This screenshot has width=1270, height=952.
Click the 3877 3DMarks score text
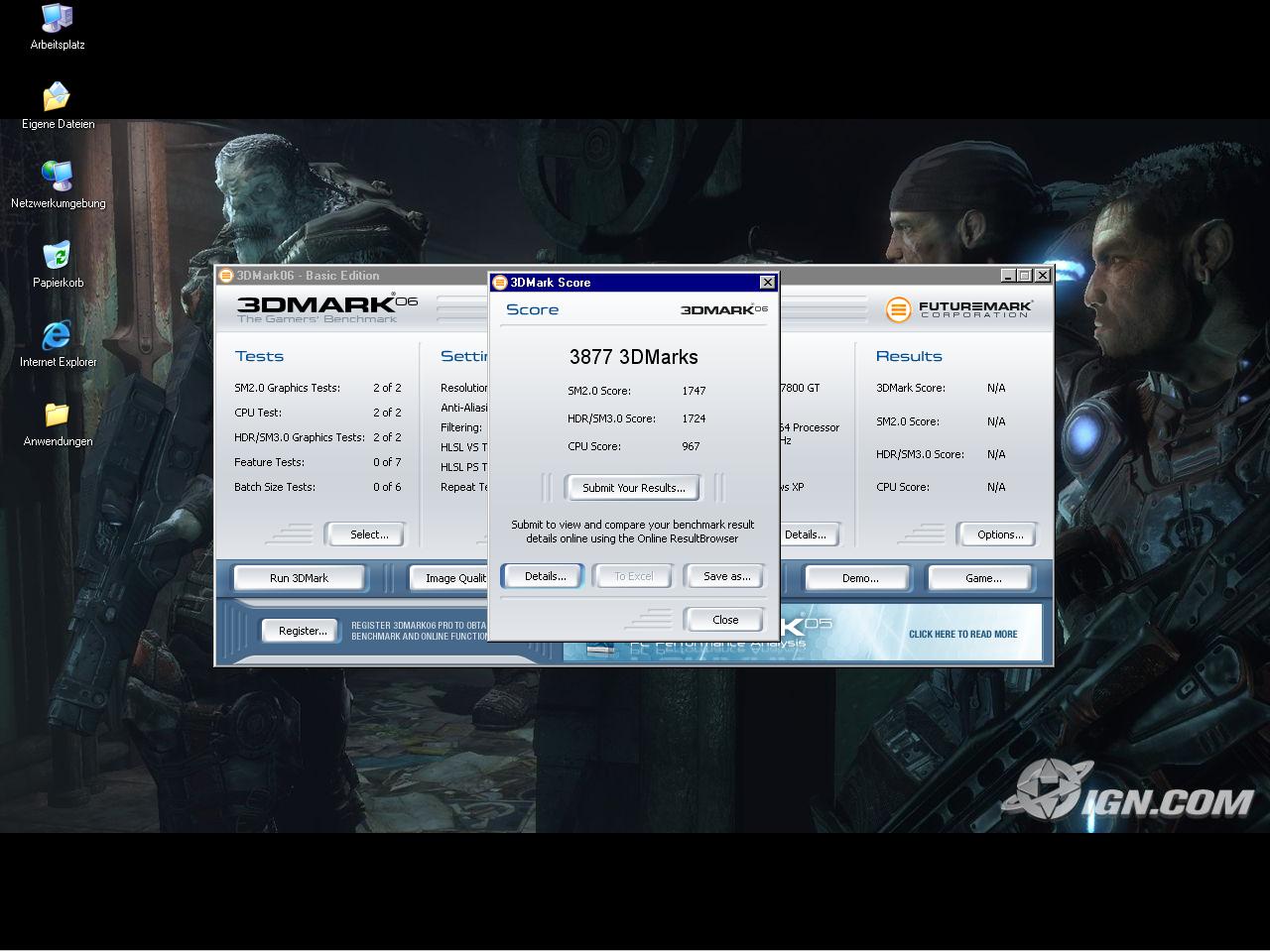[633, 357]
